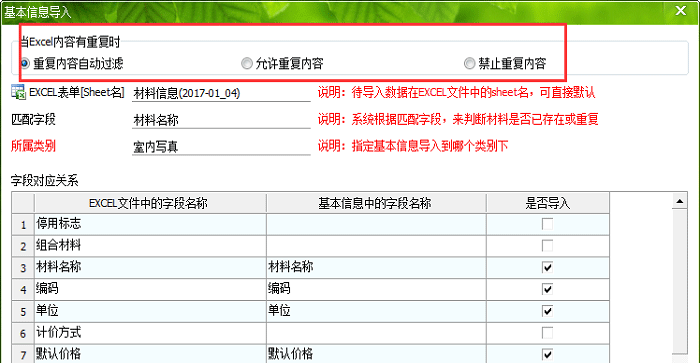700x363 pixels.
Task: Click the basic-info 单位 cell in row 5
Action: (376, 311)
